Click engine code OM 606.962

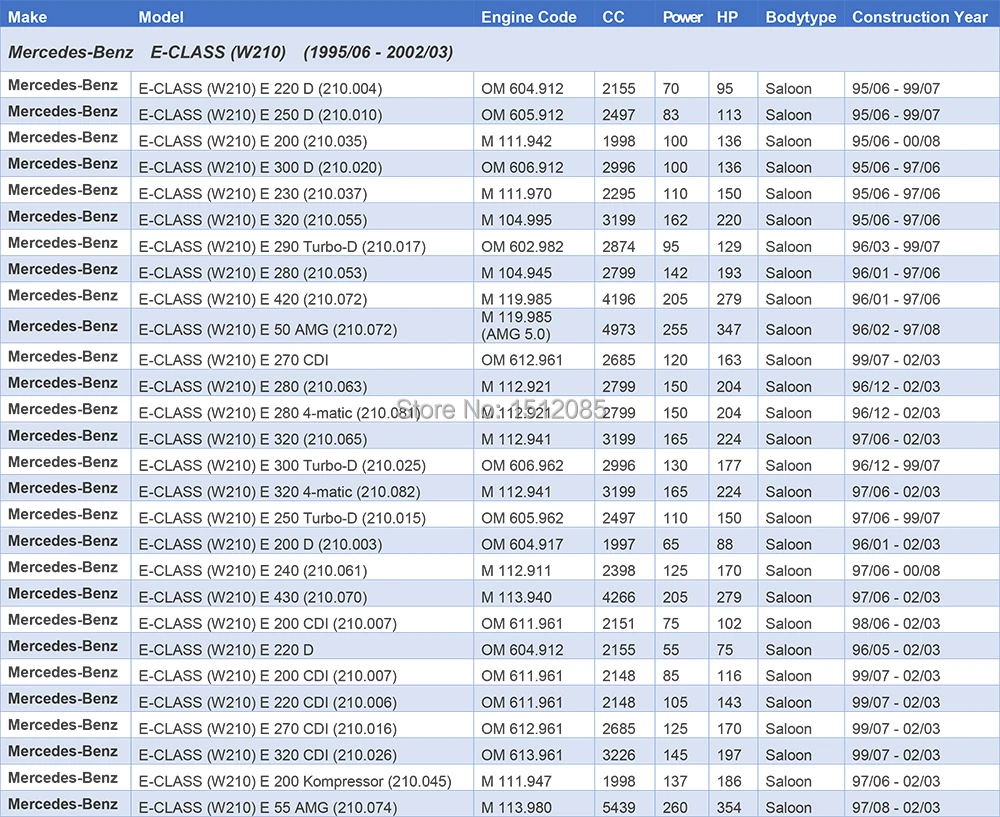[522, 466]
